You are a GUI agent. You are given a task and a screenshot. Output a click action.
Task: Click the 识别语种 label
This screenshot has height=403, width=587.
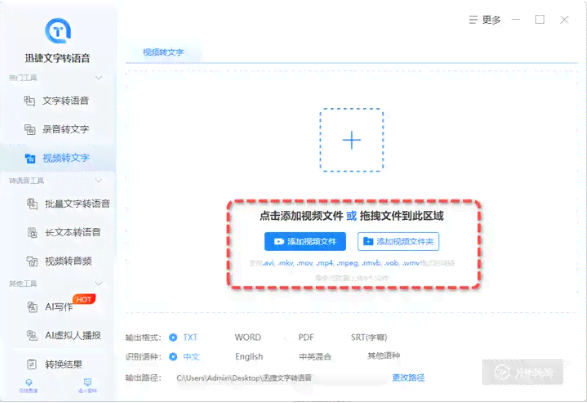tap(143, 357)
